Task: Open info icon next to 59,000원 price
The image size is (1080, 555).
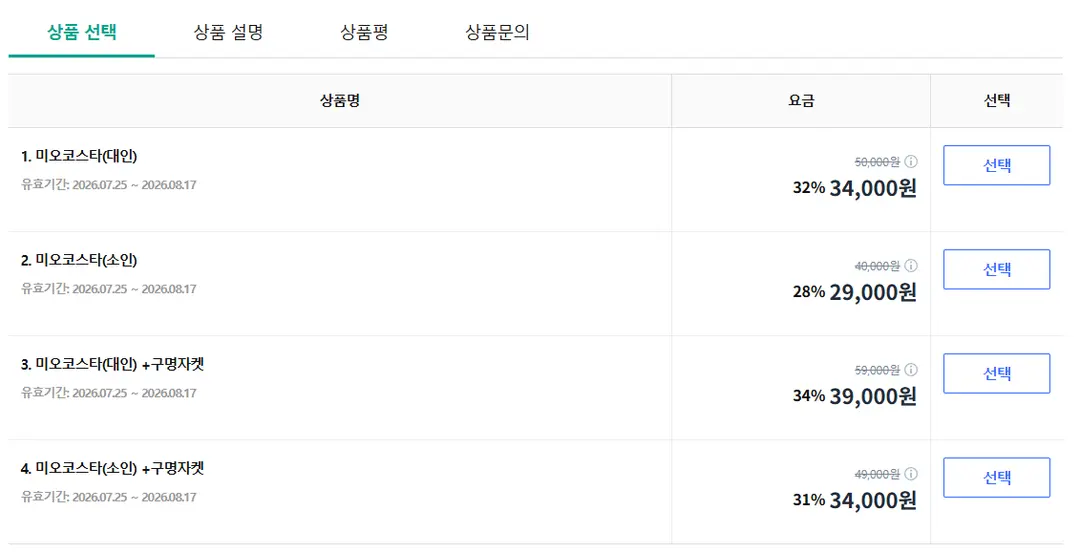Action: pyautogui.click(x=911, y=370)
